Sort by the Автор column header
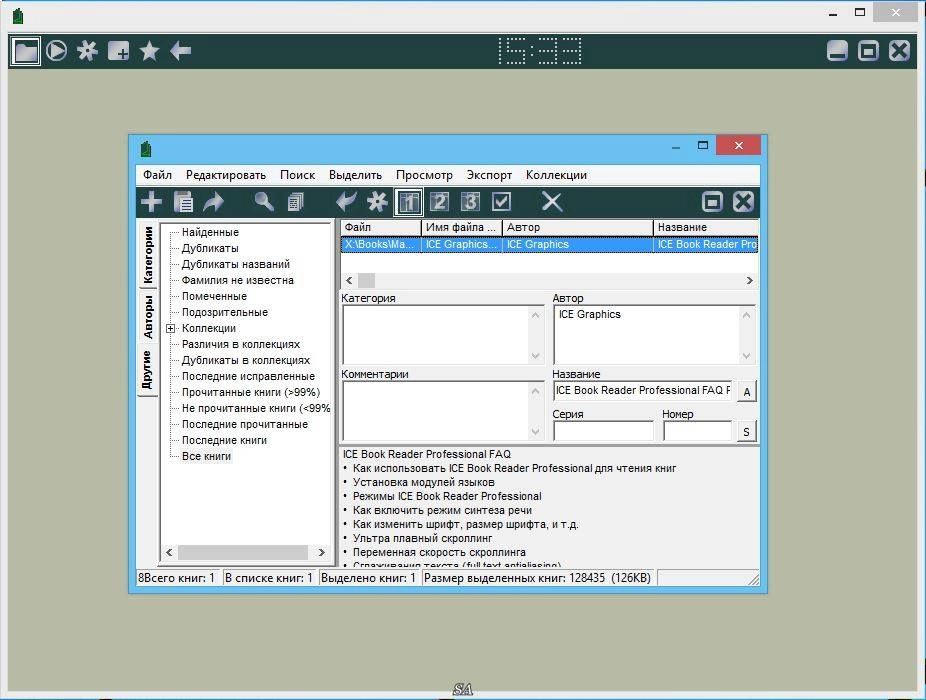The height and width of the screenshot is (700, 926). pyautogui.click(x=578, y=227)
